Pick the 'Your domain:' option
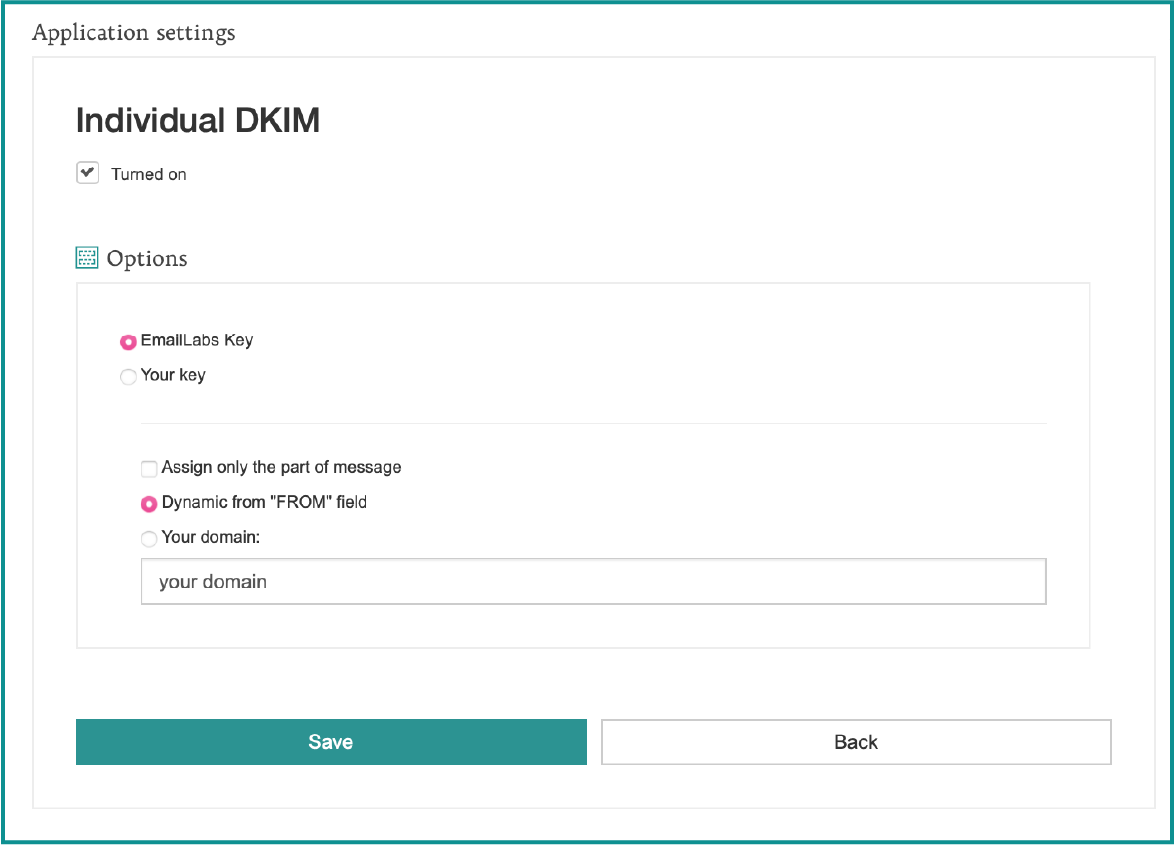 click(x=148, y=538)
